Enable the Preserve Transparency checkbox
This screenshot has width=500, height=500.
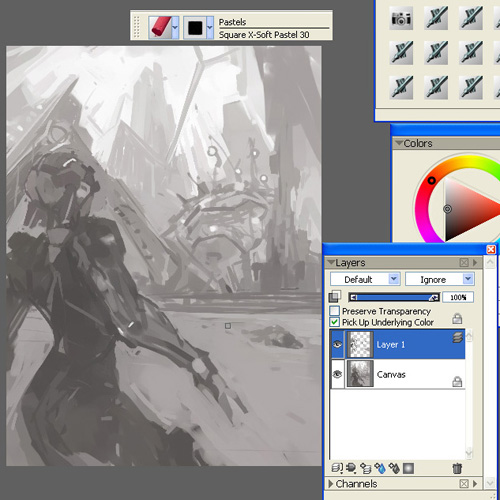coord(334,311)
